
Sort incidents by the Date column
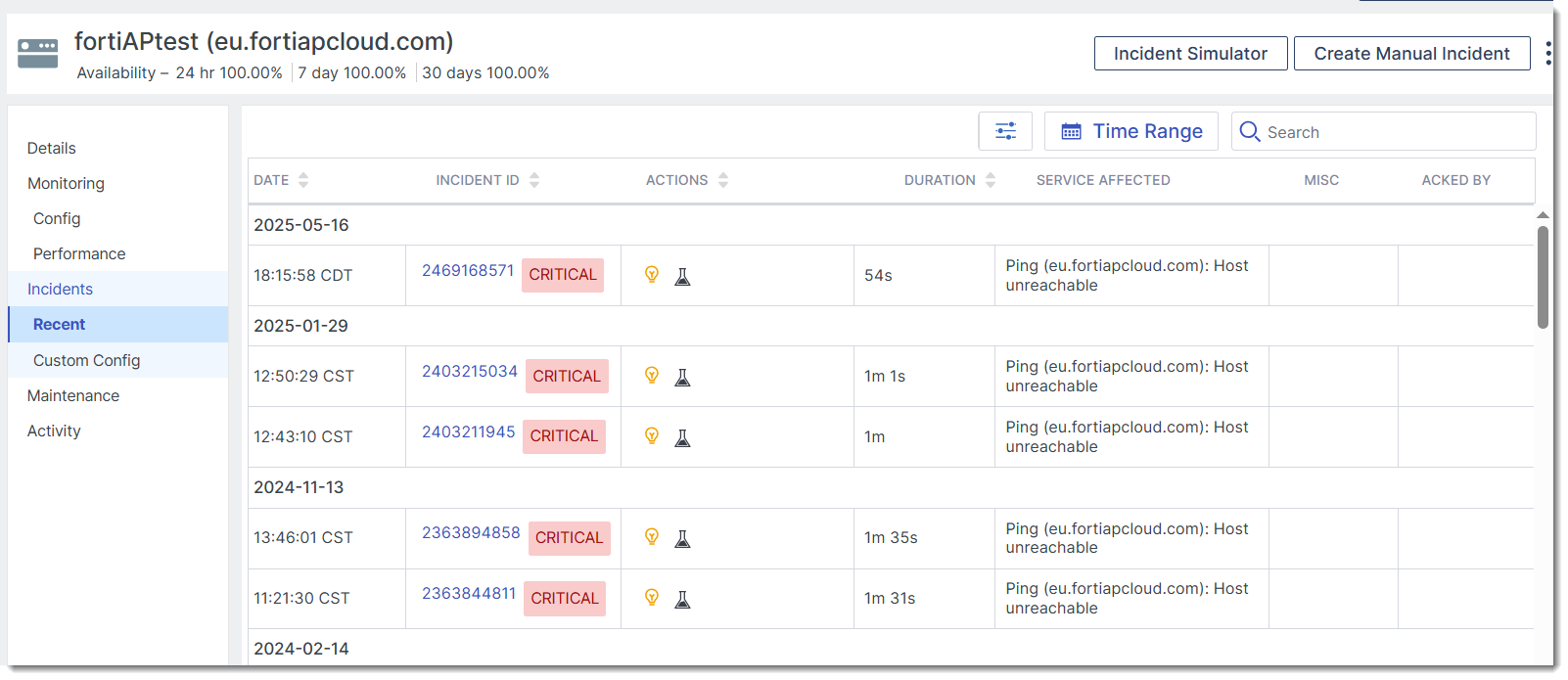[303, 180]
